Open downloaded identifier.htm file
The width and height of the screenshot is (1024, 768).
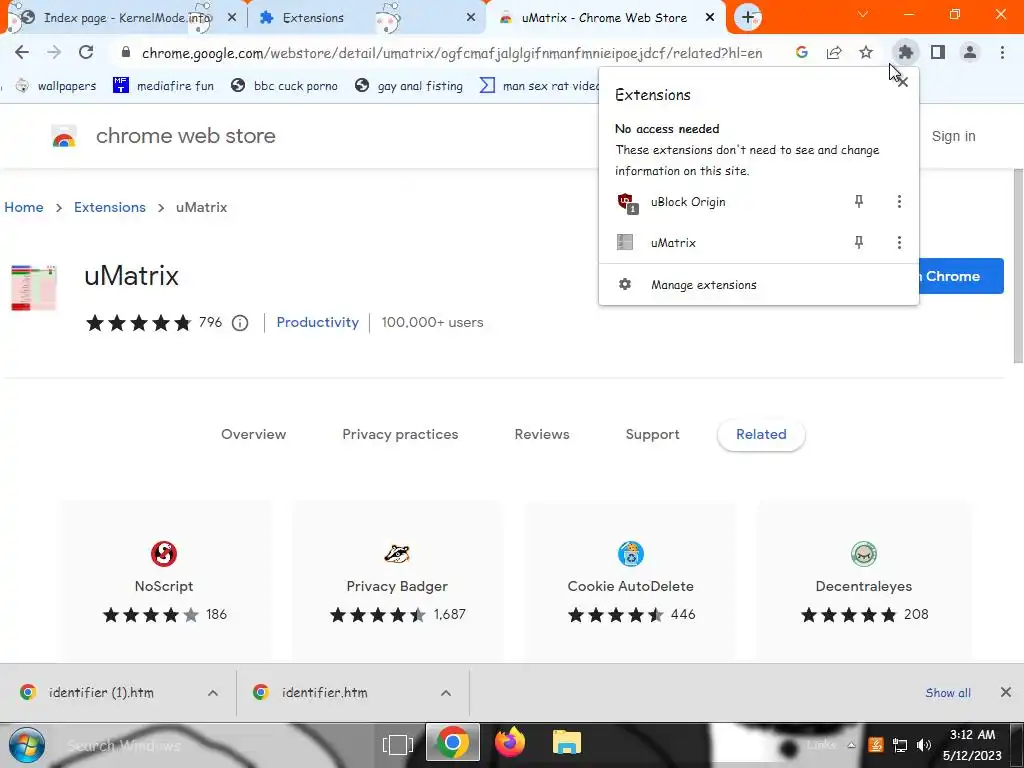coord(325,693)
